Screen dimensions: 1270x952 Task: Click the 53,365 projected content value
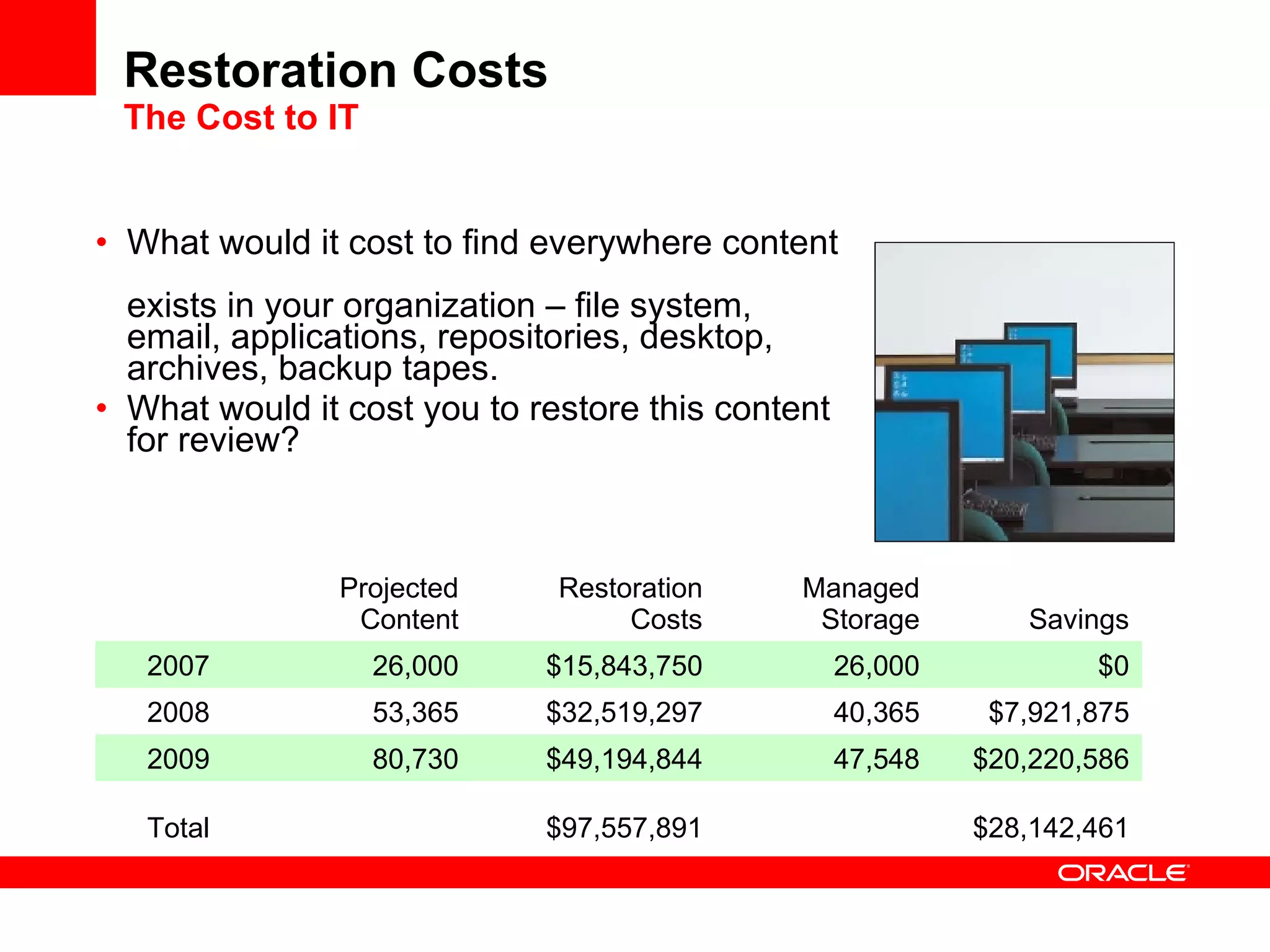click(x=415, y=712)
